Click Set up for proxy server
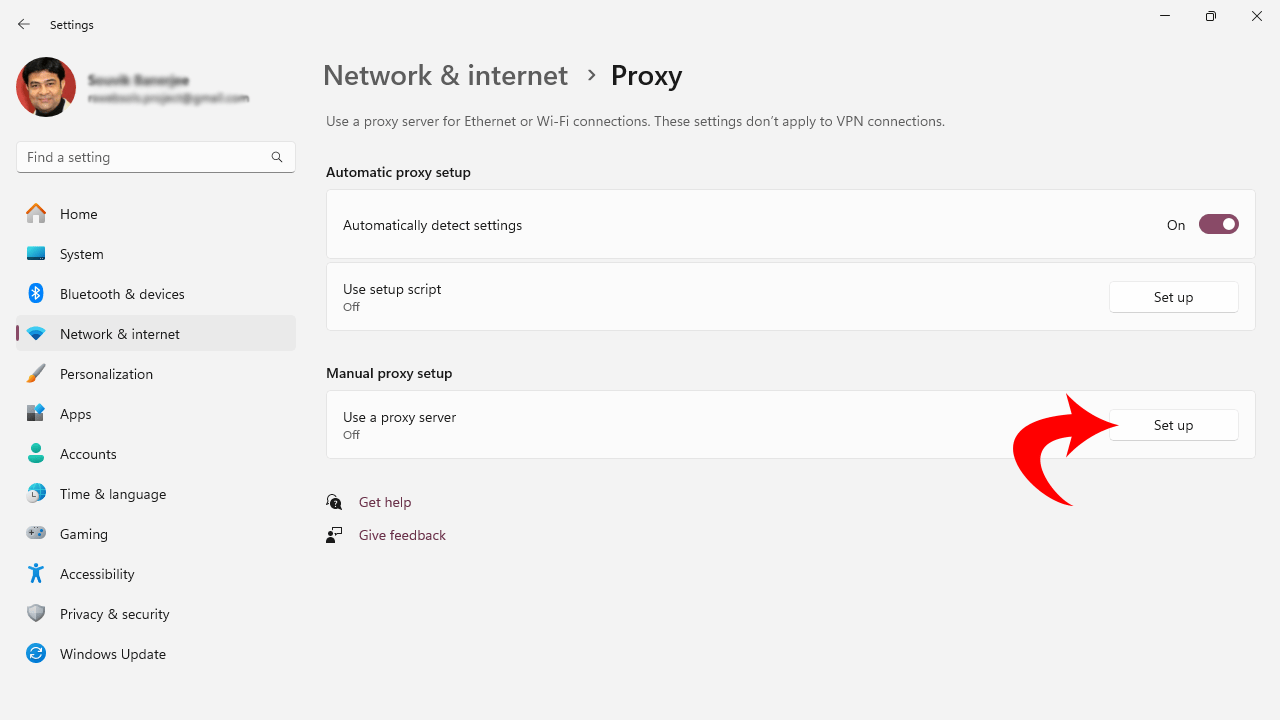Viewport: 1280px width, 720px height. (1173, 425)
